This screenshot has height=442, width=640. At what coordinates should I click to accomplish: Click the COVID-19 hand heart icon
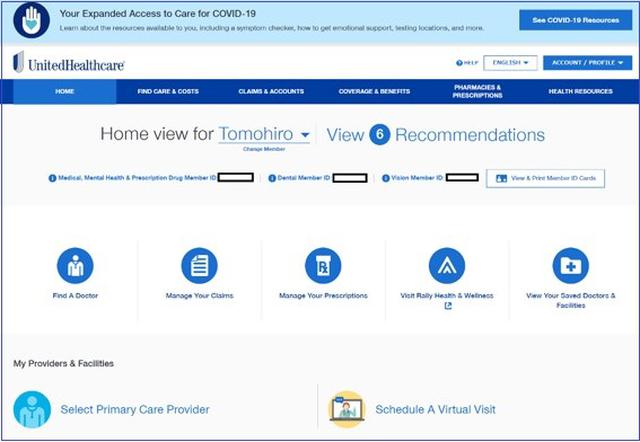pyautogui.click(x=31, y=20)
